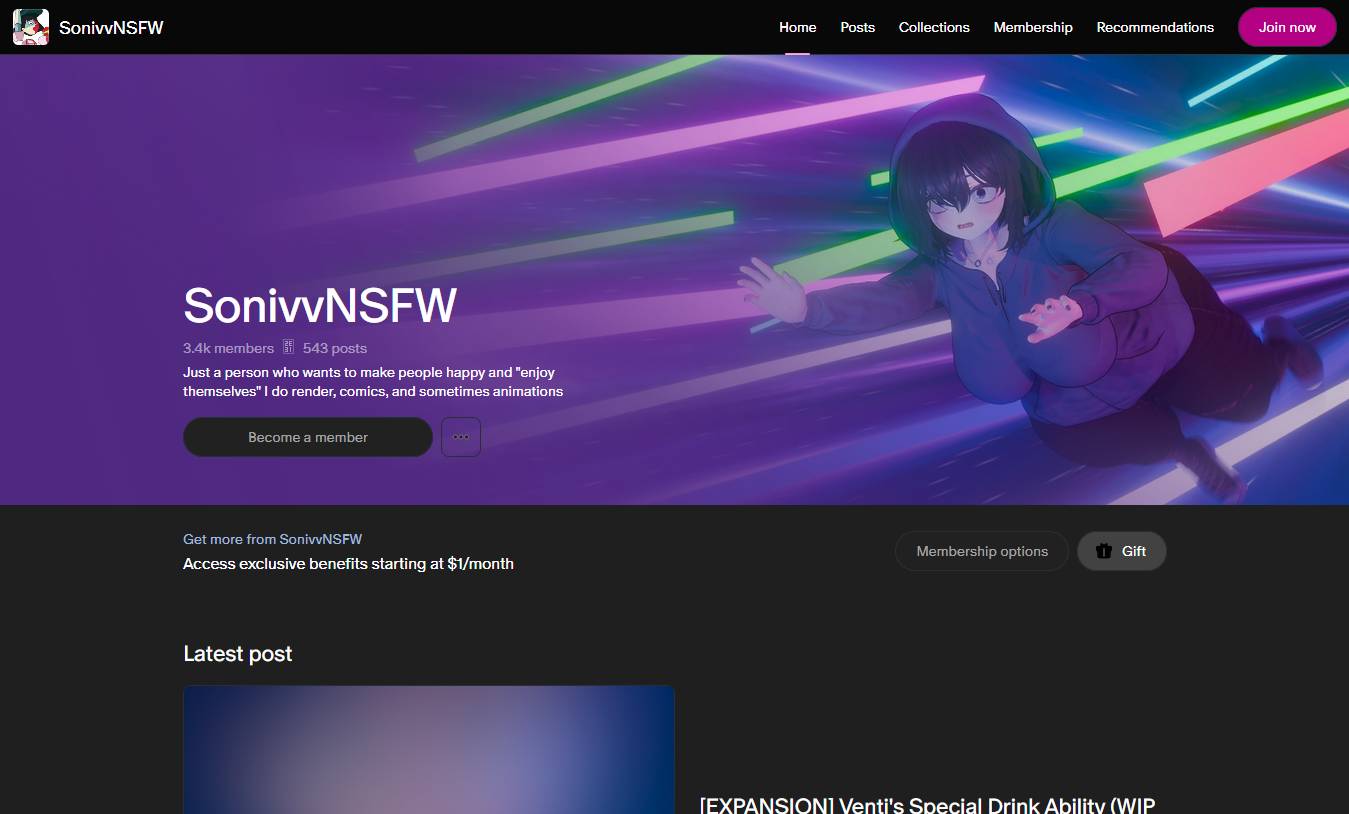Viewport: 1349px width, 814px height.
Task: Click Become a member button
Action: coord(308,437)
